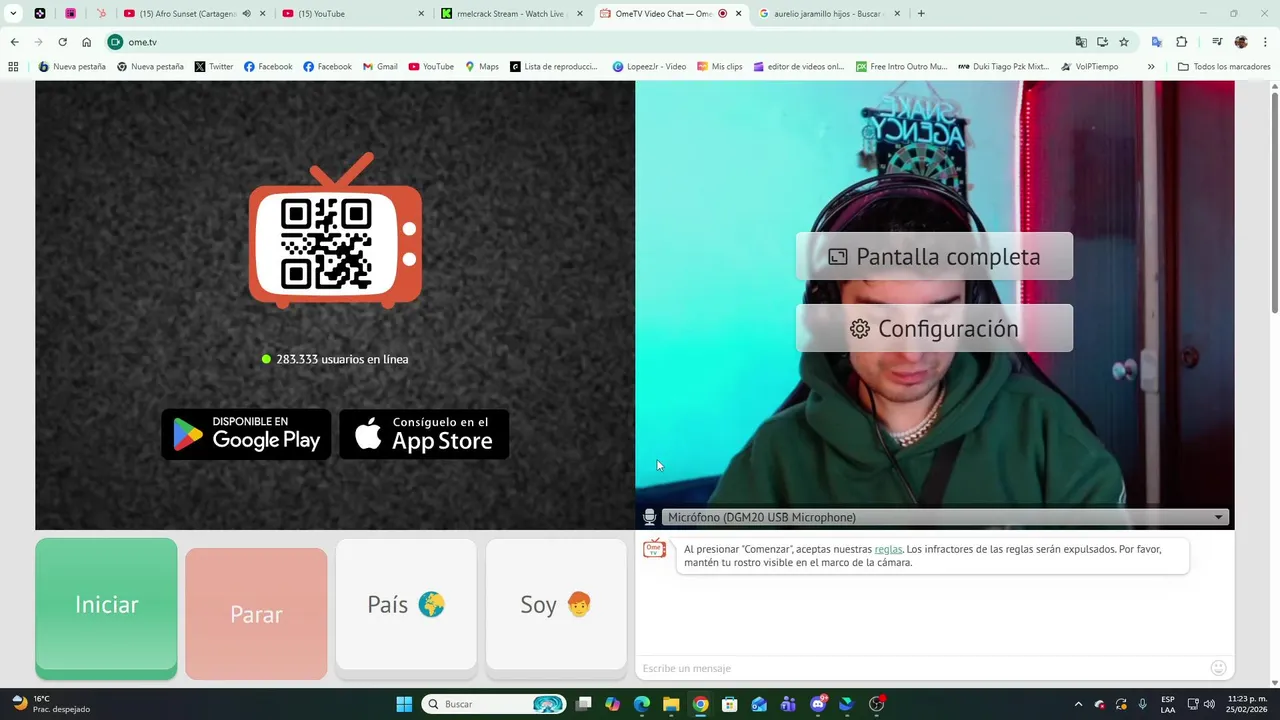Open the Lista de reproducci... bookmark
The width and height of the screenshot is (1280, 720).
point(553,67)
